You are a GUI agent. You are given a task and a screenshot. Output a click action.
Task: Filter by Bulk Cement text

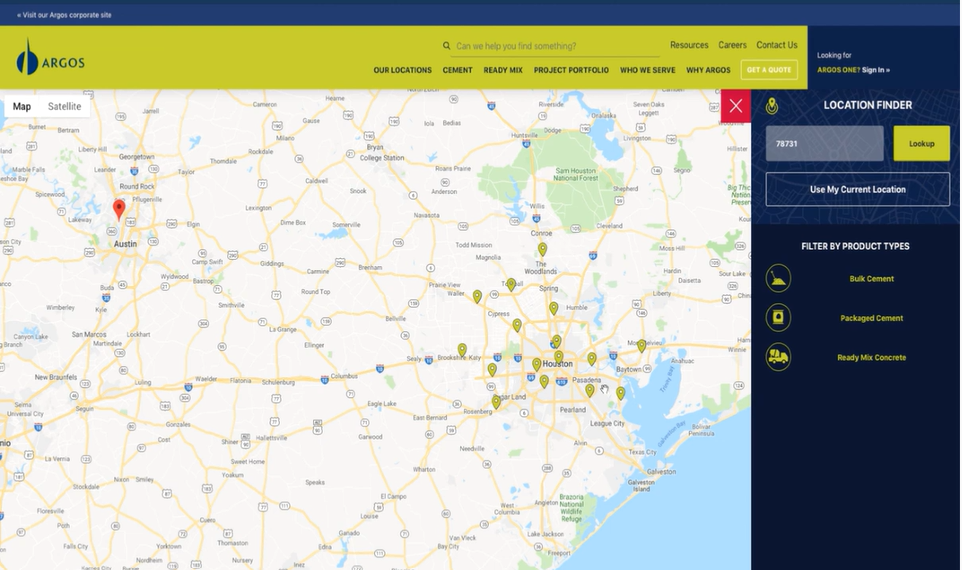[x=871, y=279]
